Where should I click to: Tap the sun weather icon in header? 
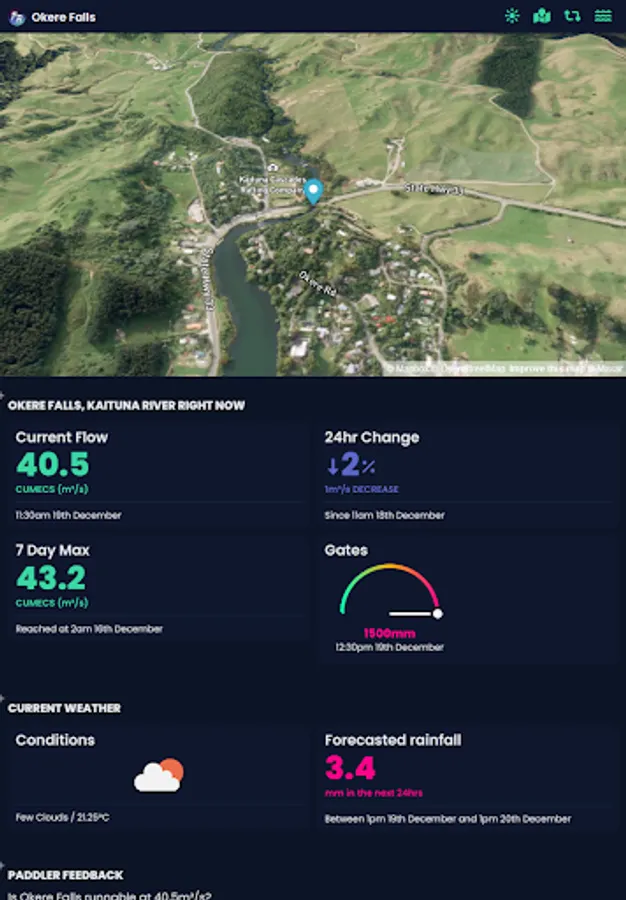512,16
